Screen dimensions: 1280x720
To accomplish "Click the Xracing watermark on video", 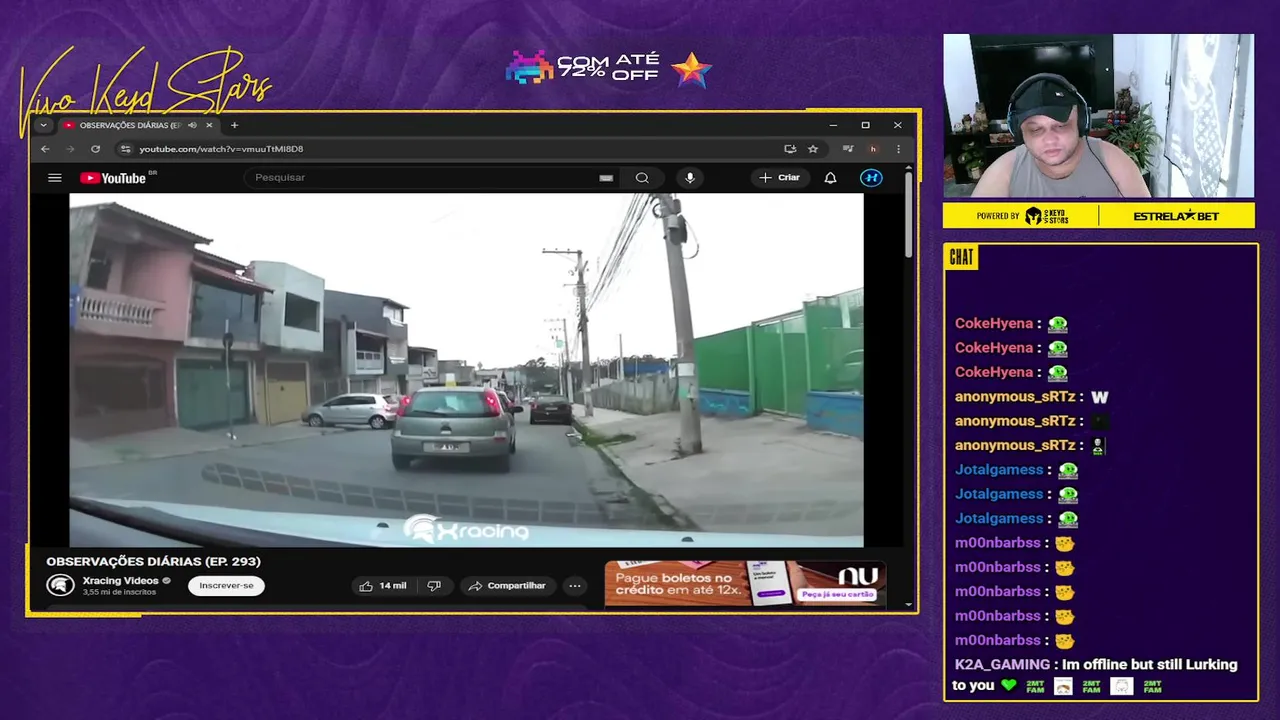I will pos(466,529).
